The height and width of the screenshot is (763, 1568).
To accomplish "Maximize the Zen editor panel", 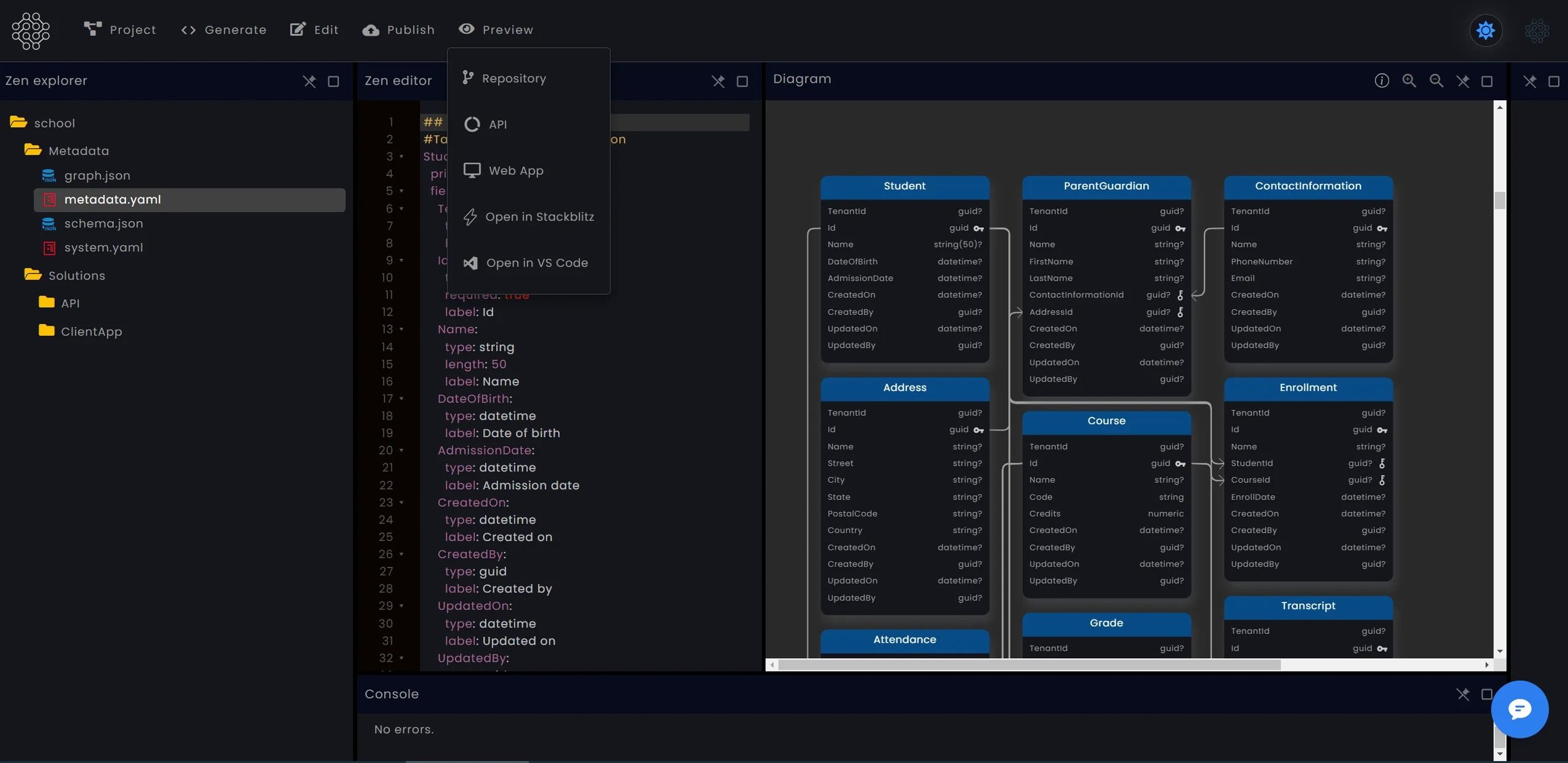I will click(x=743, y=82).
